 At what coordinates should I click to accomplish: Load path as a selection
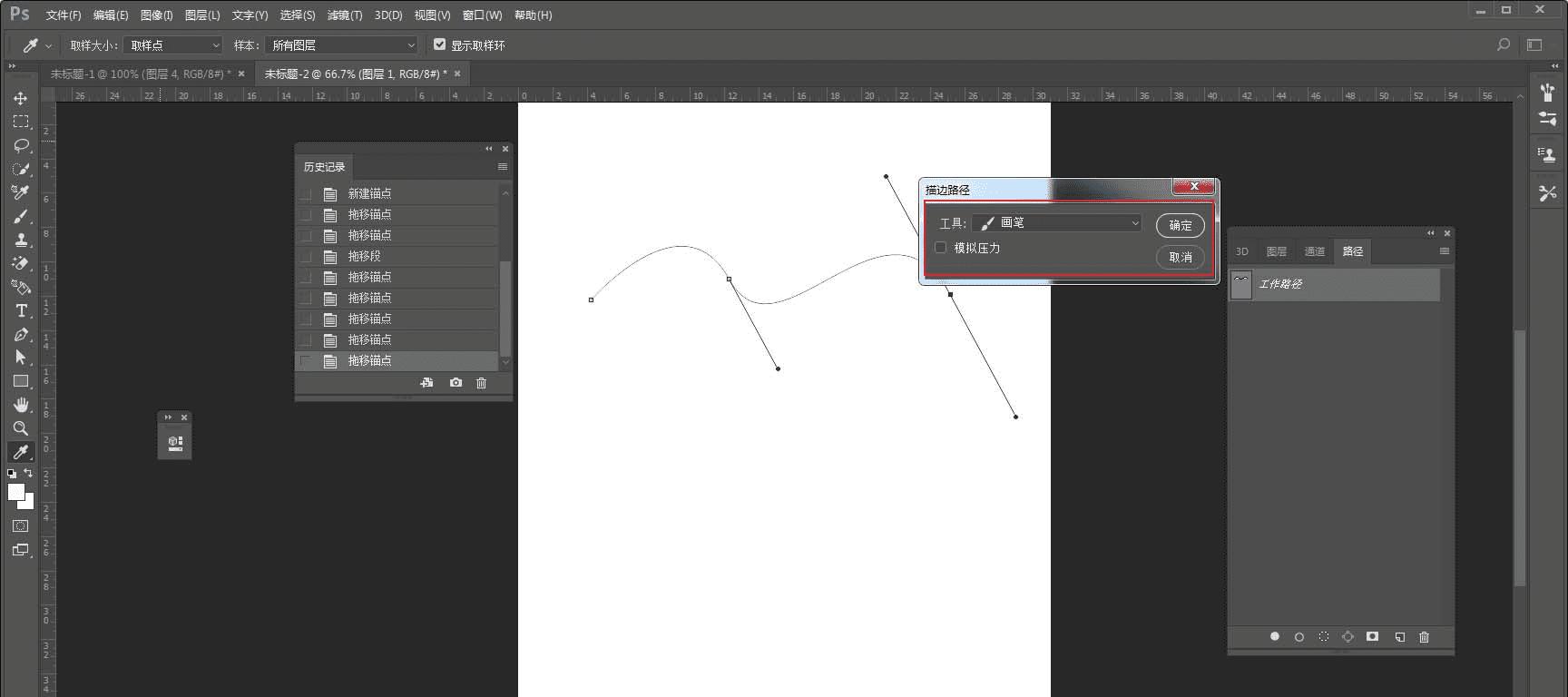[x=1324, y=637]
